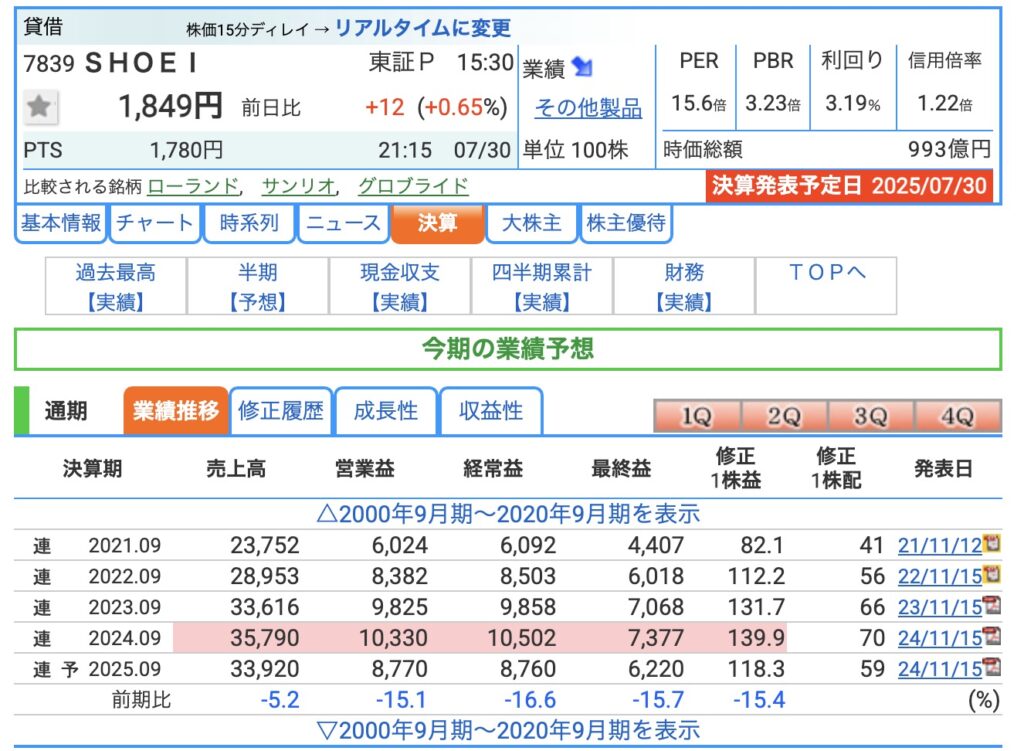Screen dimensions: 1024x751
Task: Click the blue earnings trend arrow icon
Action: (581, 67)
